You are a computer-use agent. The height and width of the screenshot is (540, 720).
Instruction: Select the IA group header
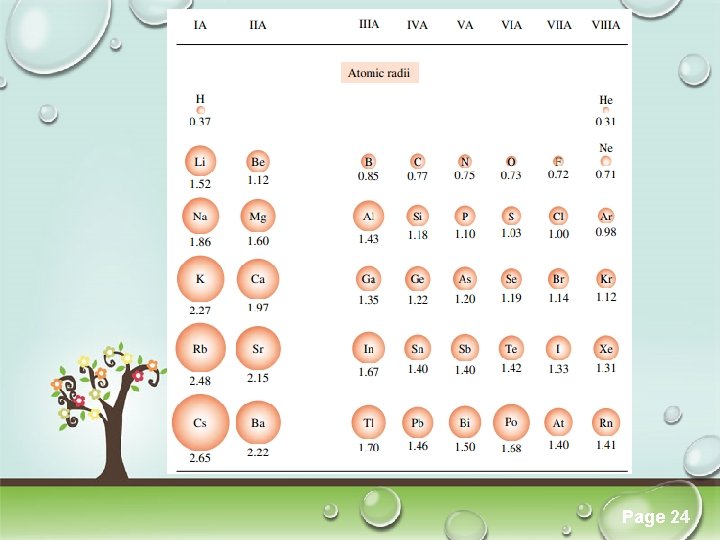[200, 25]
